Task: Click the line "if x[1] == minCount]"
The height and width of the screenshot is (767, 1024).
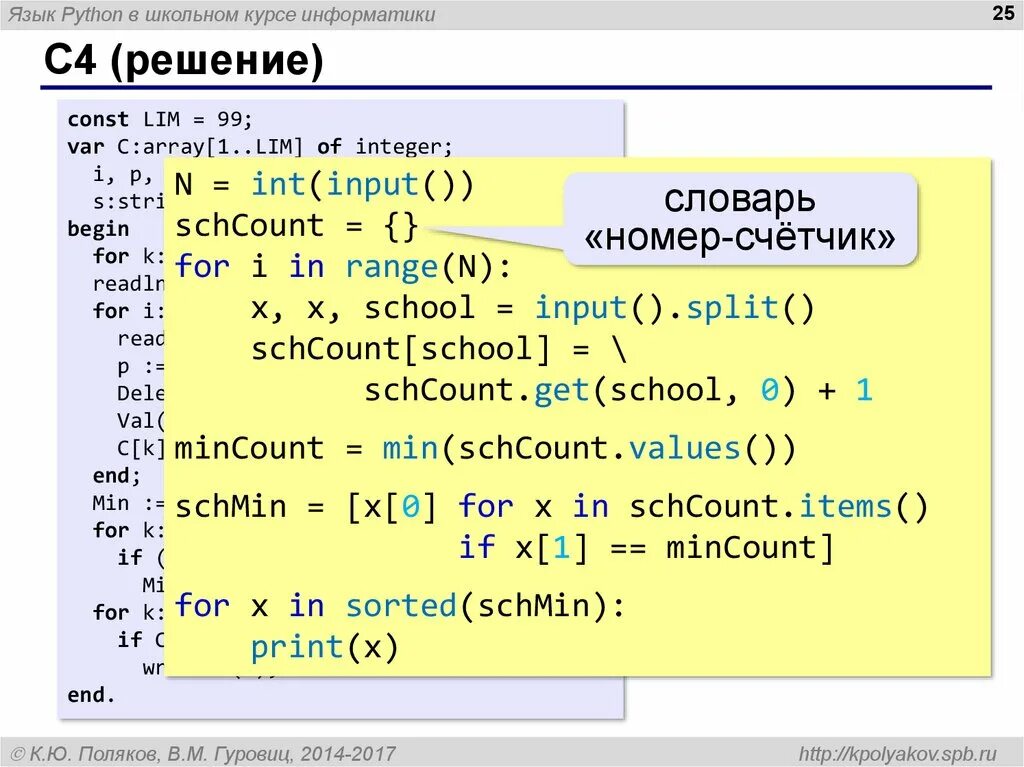Action: [x=647, y=547]
